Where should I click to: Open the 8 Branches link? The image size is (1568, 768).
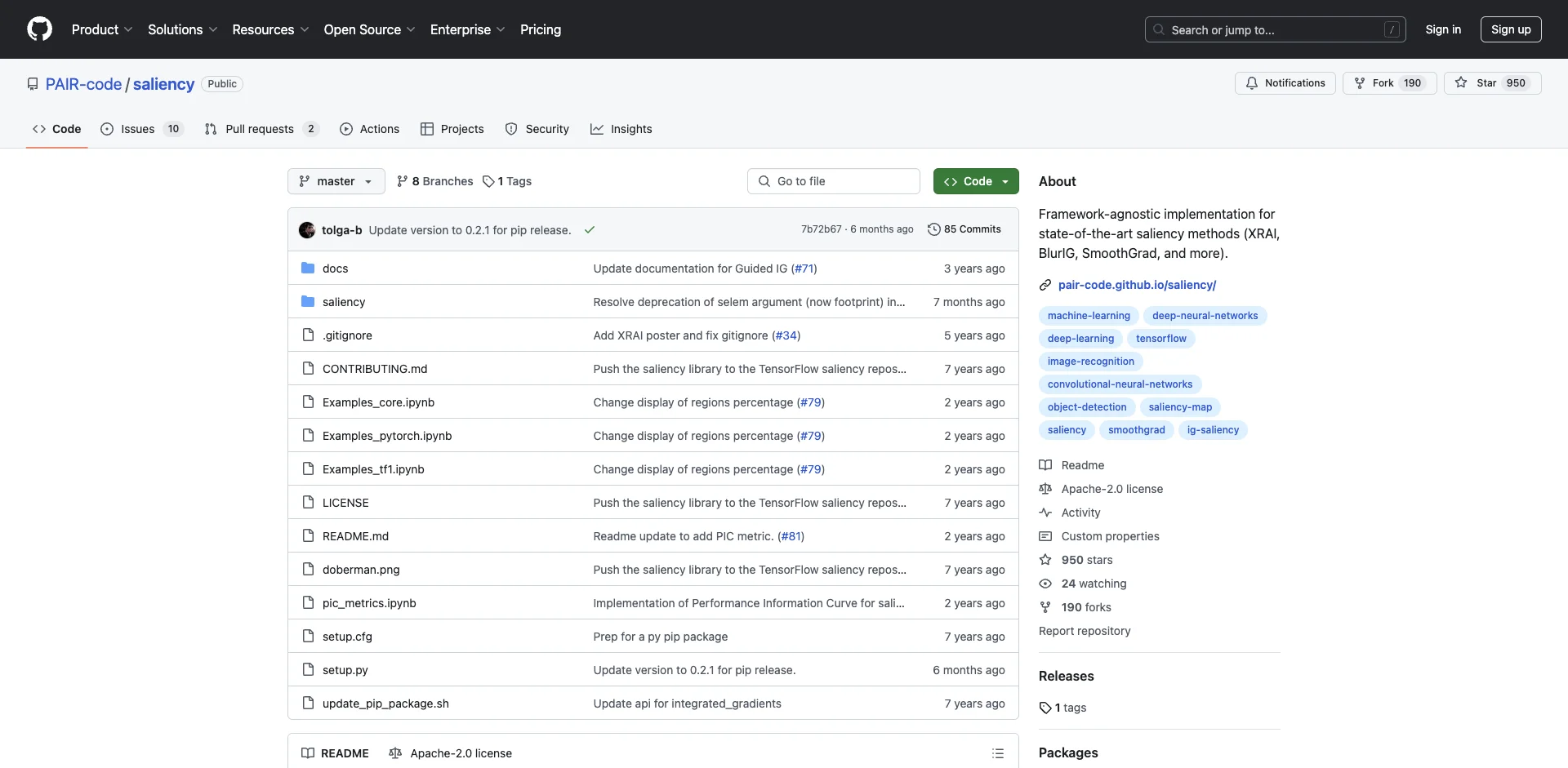click(435, 181)
